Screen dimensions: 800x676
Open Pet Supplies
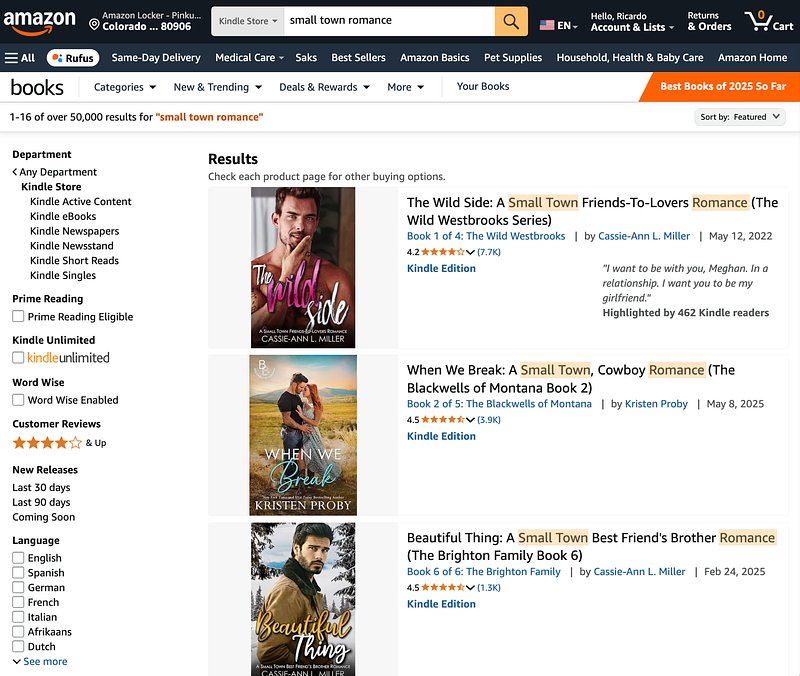(513, 58)
